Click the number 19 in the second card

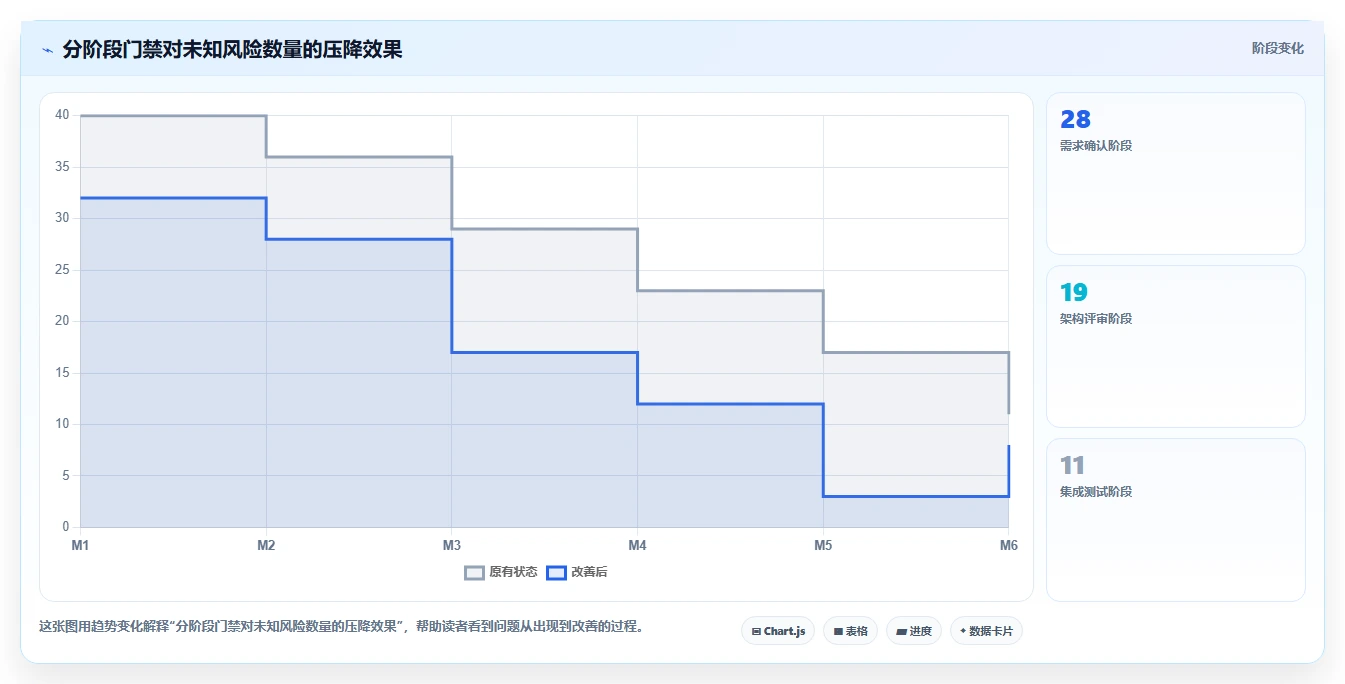pyautogui.click(x=1074, y=293)
